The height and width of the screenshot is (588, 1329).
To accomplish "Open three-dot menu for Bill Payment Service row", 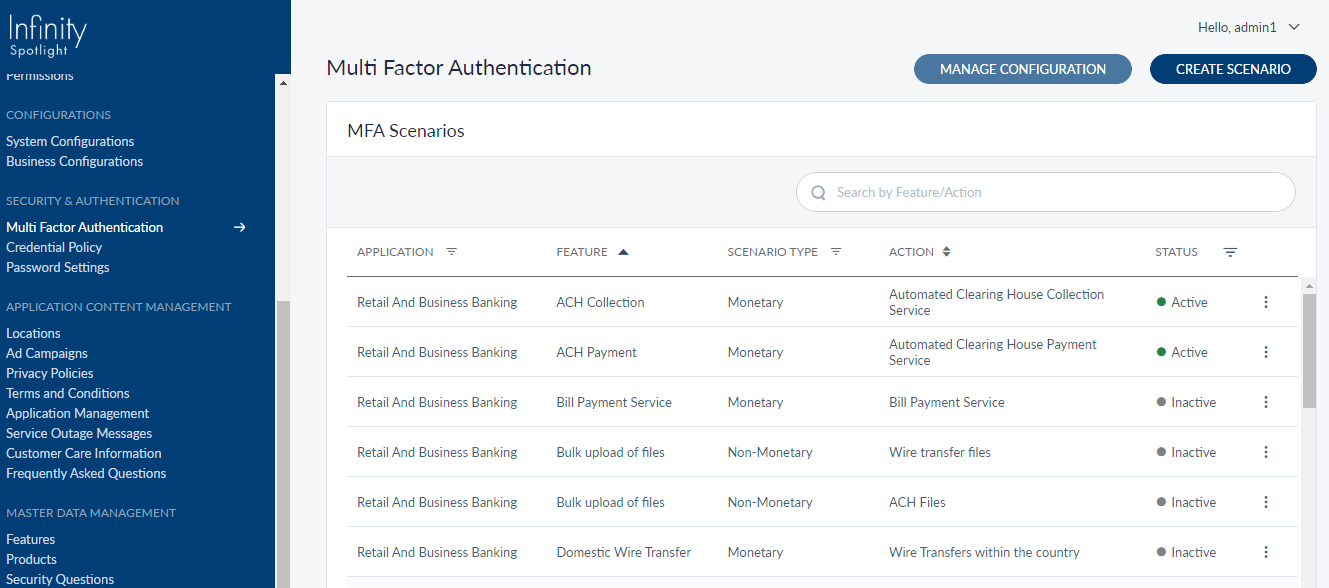I will [x=1266, y=402].
